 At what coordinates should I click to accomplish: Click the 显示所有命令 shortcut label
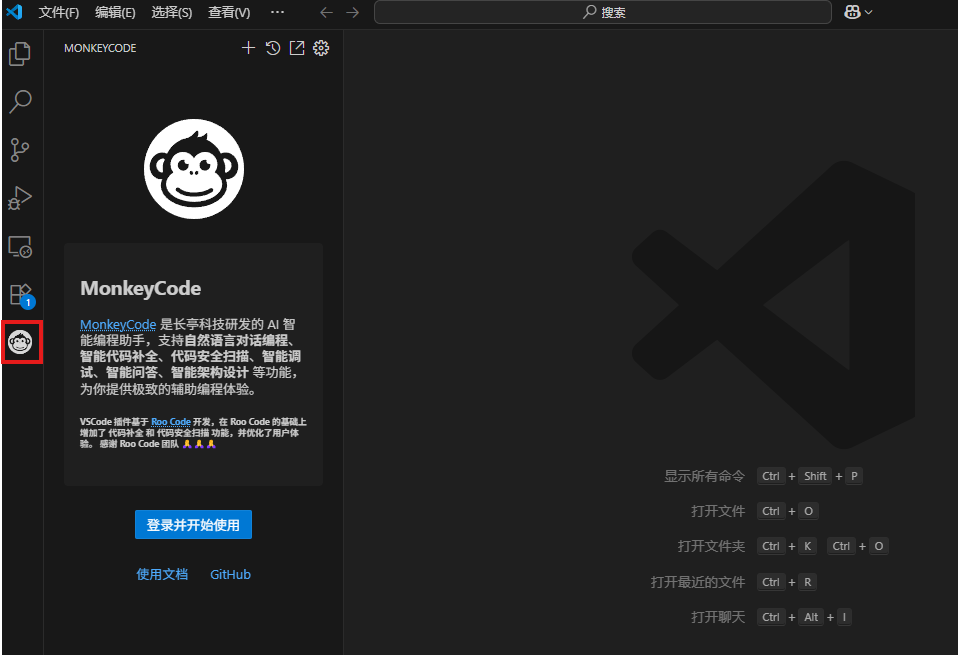click(704, 476)
